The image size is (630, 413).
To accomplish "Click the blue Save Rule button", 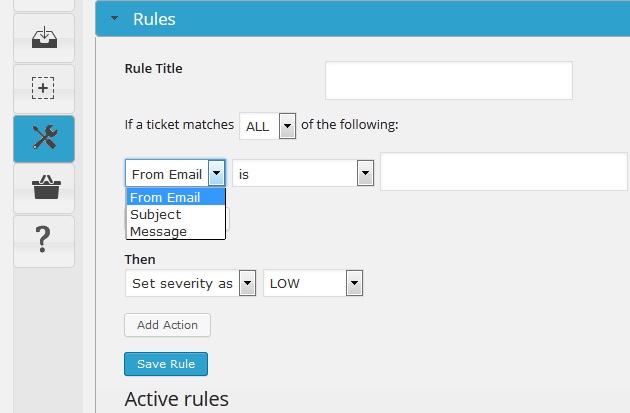I will pos(166,364).
